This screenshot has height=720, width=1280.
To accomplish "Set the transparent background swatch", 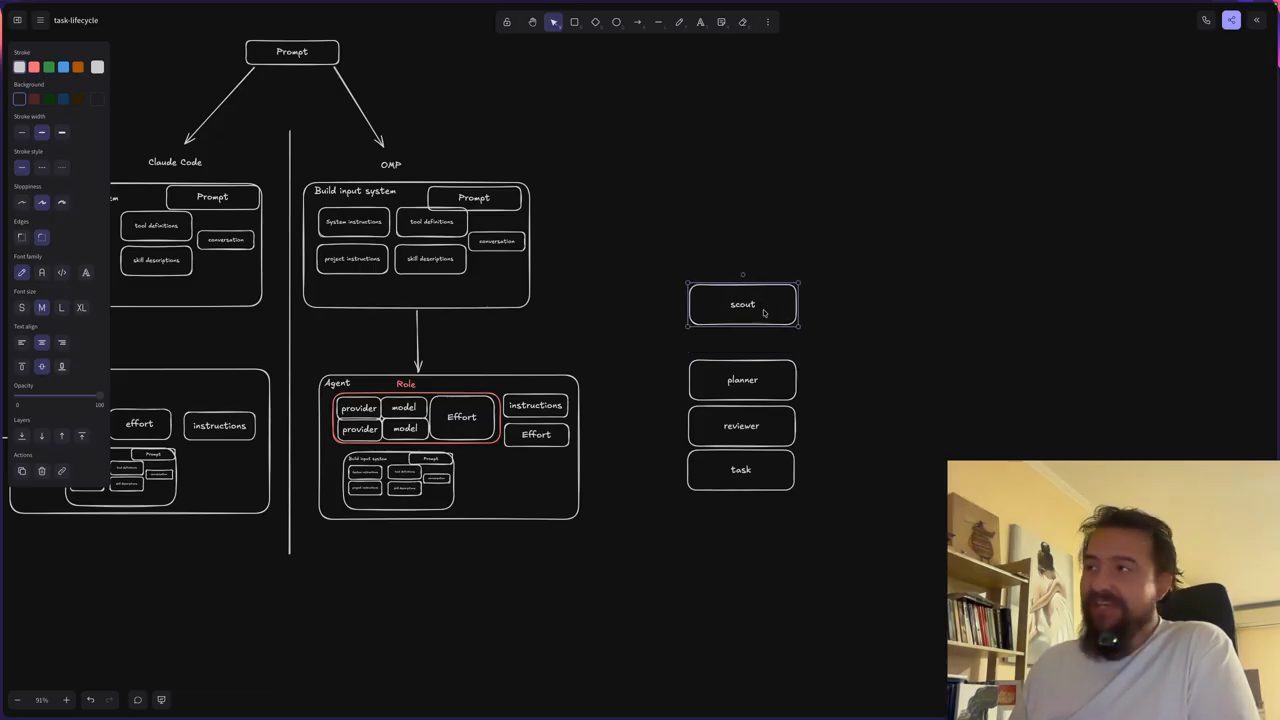I will tap(19, 99).
